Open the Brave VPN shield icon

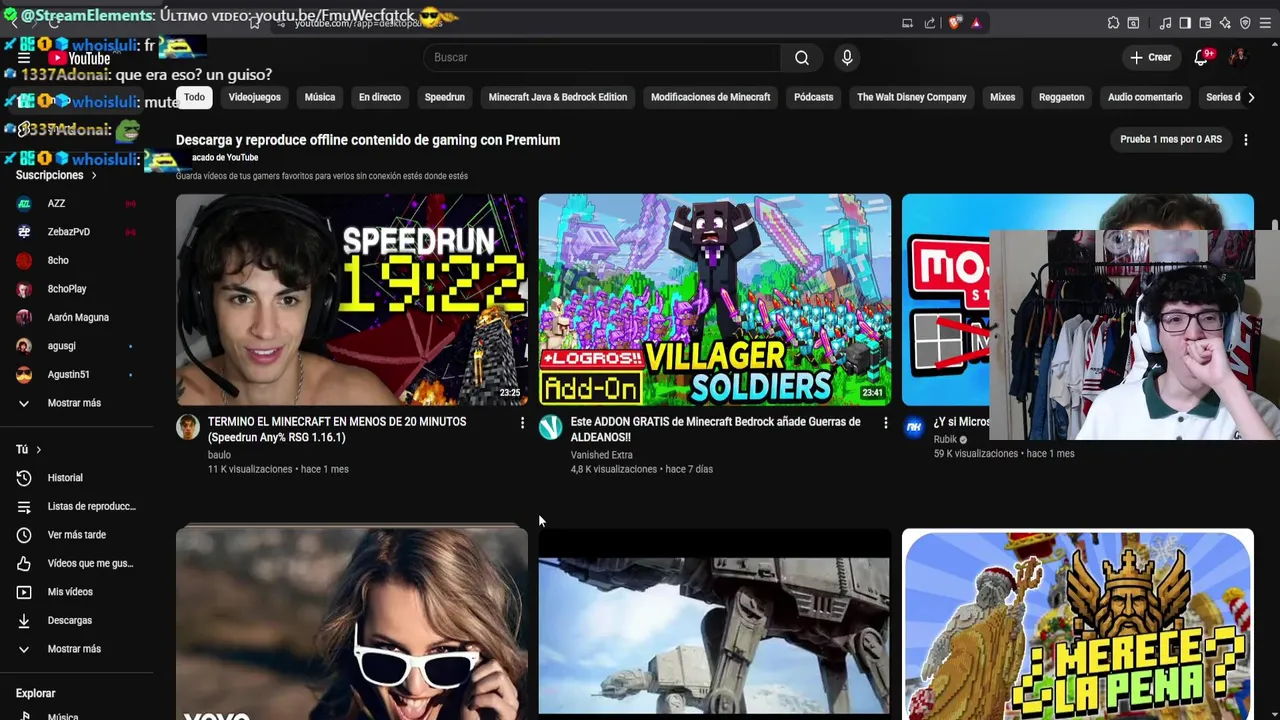click(x=1245, y=23)
